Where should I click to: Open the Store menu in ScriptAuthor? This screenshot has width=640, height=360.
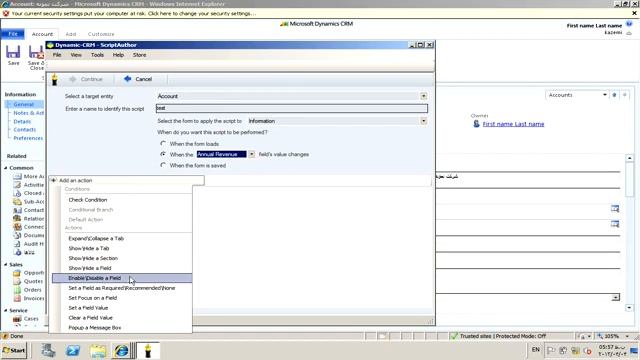(x=140, y=55)
